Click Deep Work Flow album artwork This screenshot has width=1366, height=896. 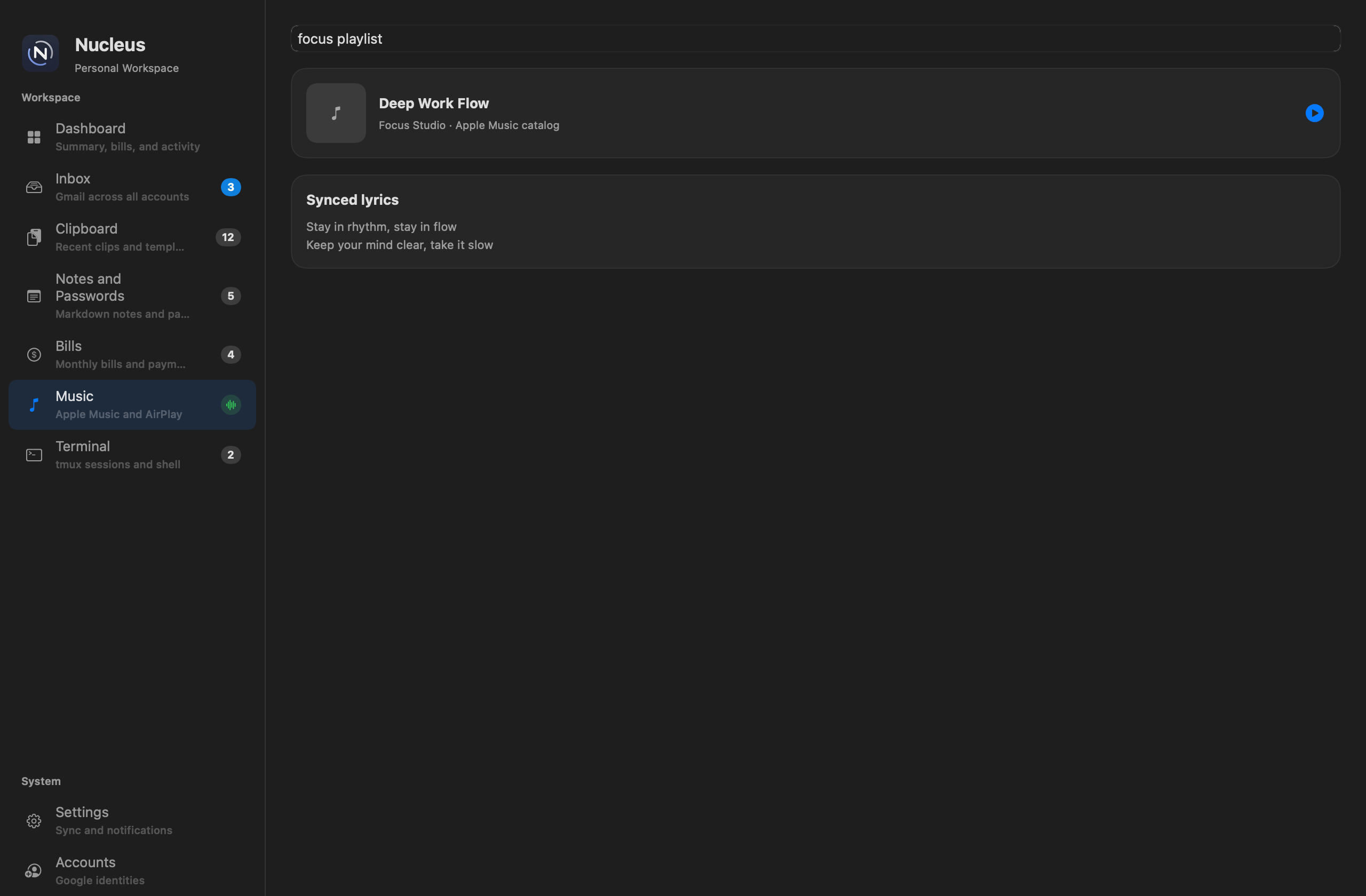click(x=336, y=113)
